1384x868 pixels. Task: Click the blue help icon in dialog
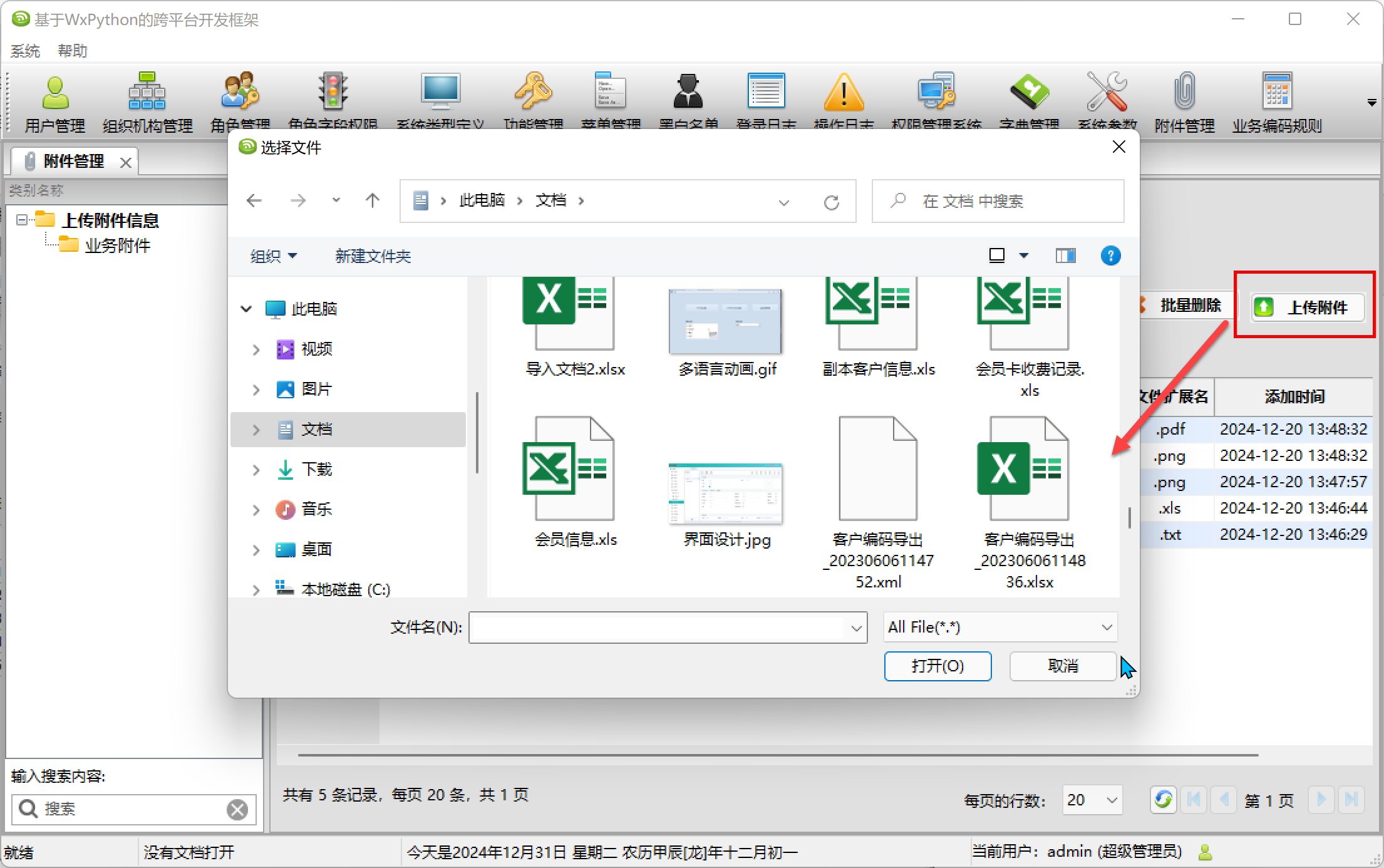pyautogui.click(x=1110, y=256)
